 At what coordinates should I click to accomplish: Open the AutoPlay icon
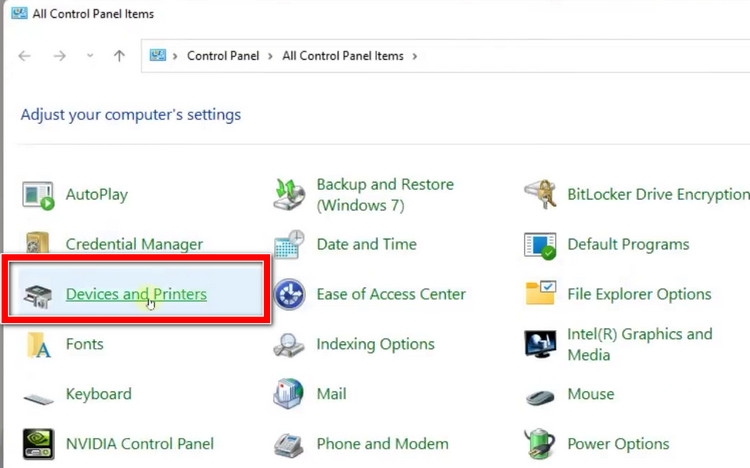[x=38, y=195]
